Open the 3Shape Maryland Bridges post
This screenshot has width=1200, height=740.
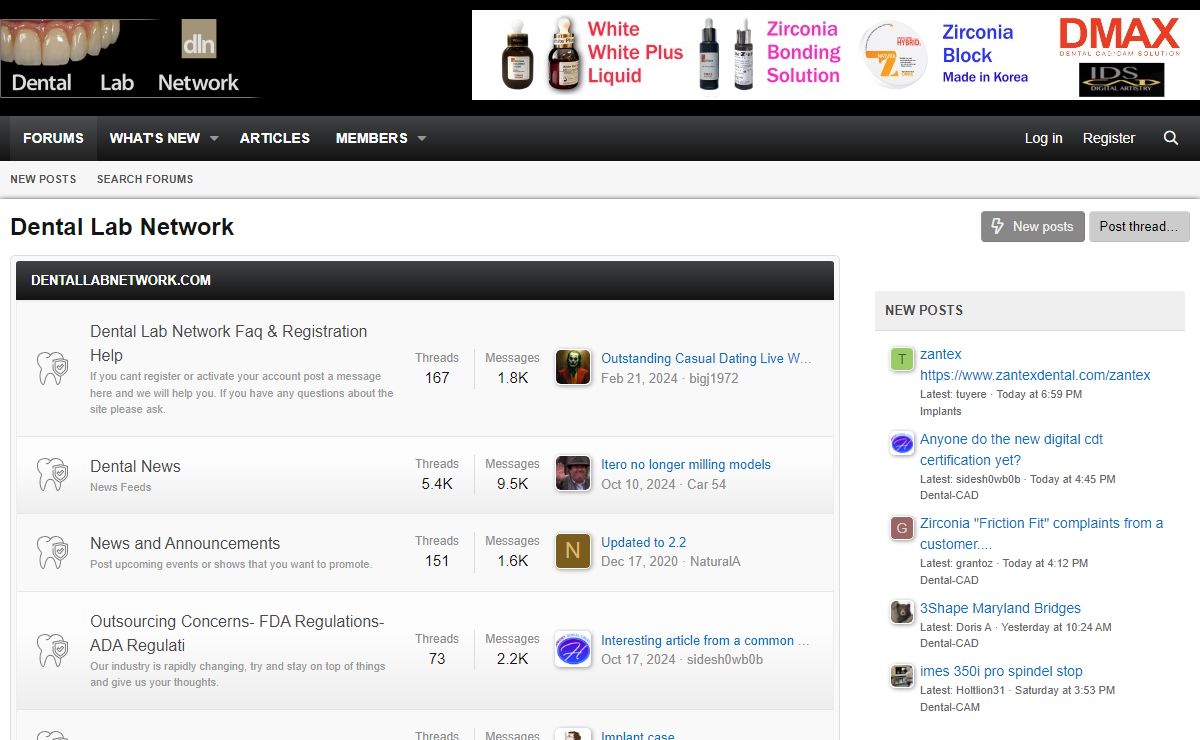[1000, 608]
